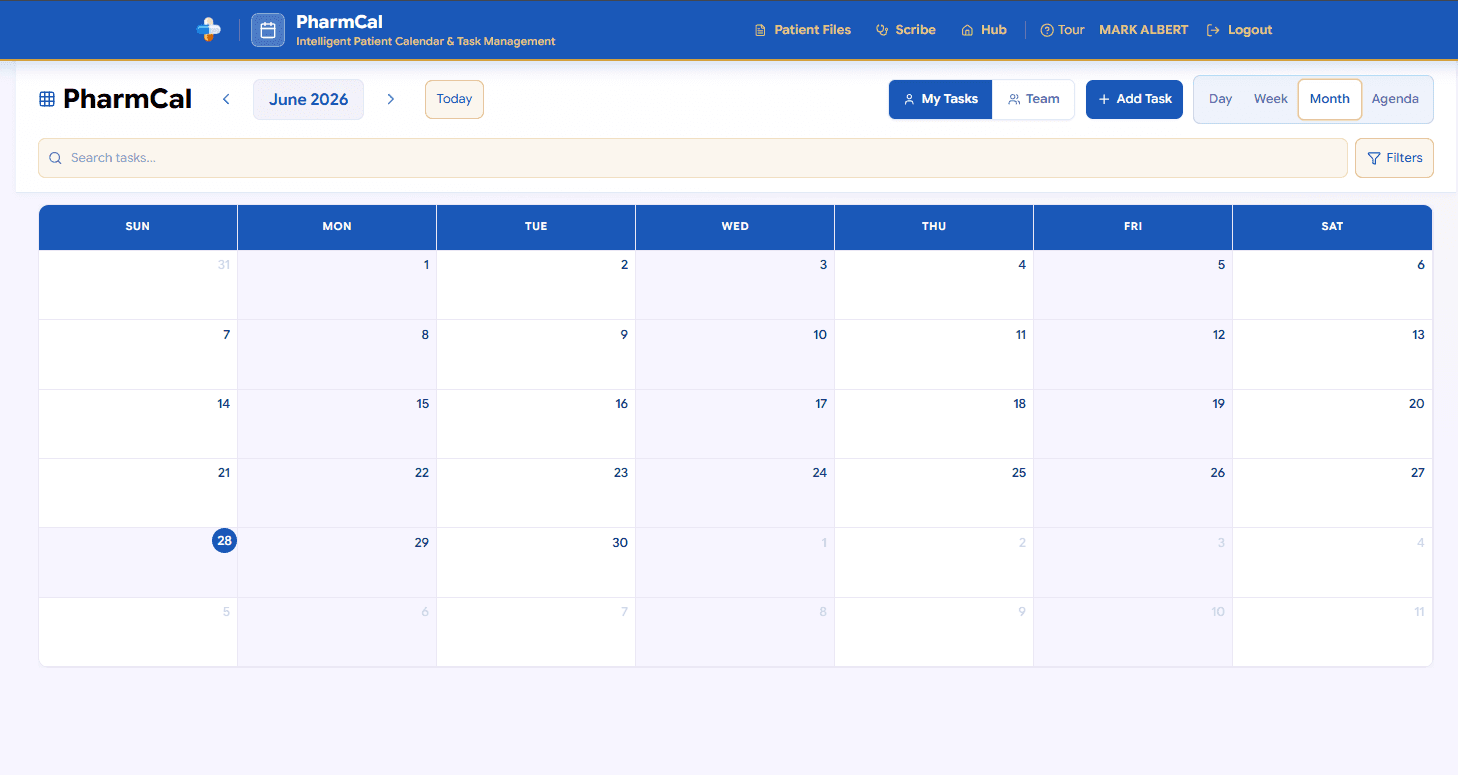Click the Search tasks input field
The image size is (1458, 775).
[693, 158]
